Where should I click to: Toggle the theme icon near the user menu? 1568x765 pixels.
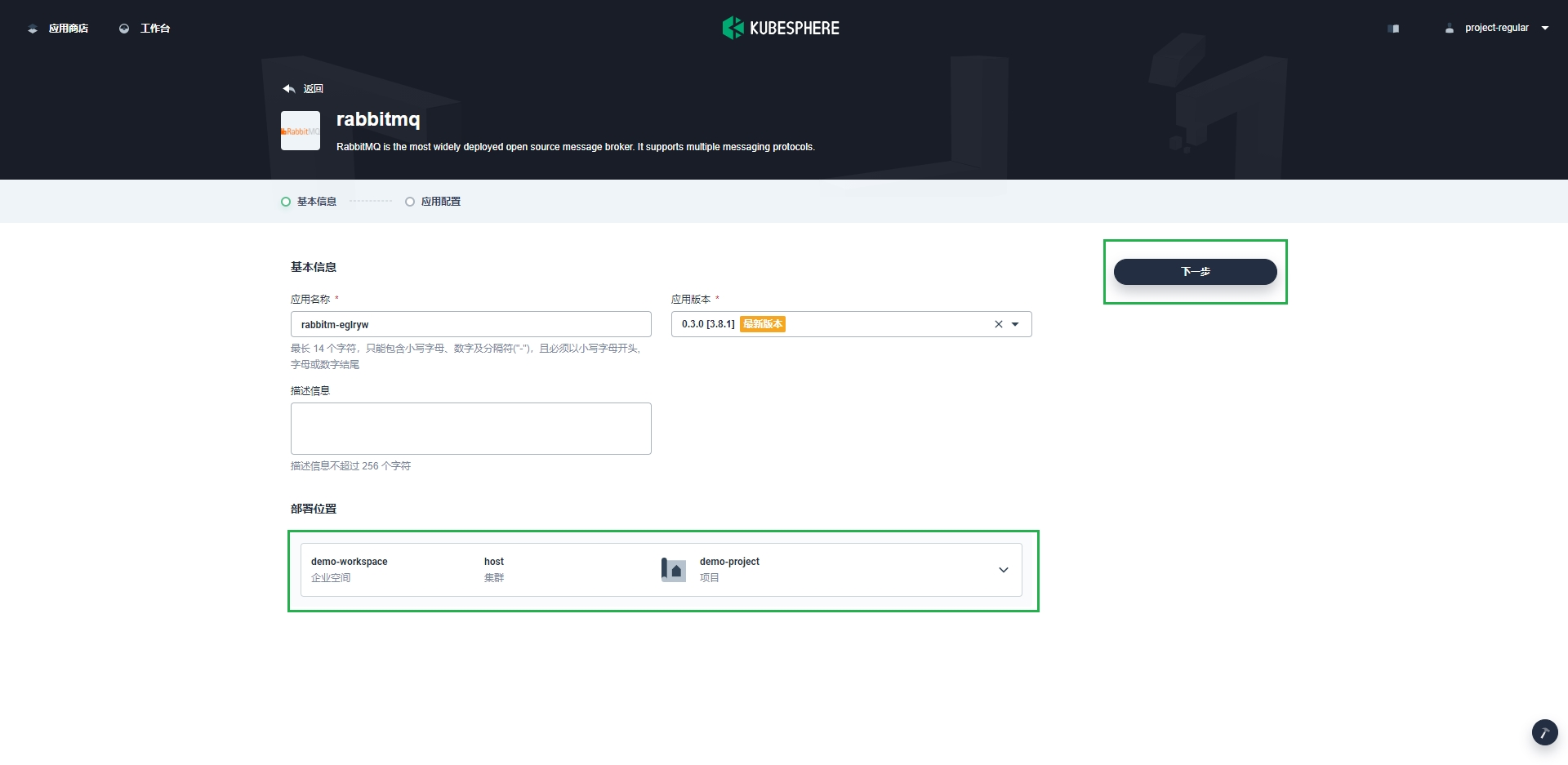(1393, 29)
